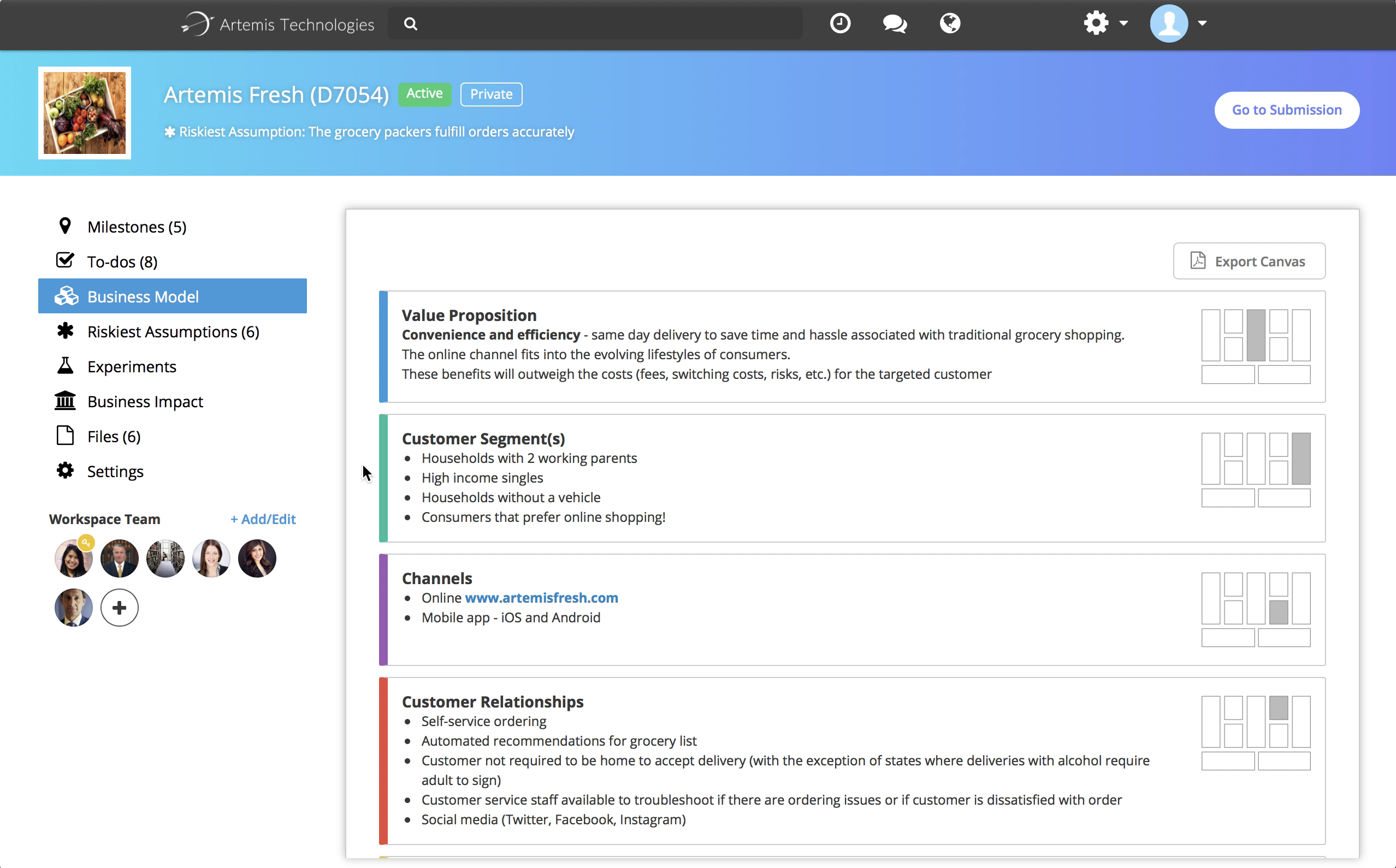This screenshot has height=868, width=1396.
Task: Click 'Self-service ordering' bullet
Action: coord(484,721)
